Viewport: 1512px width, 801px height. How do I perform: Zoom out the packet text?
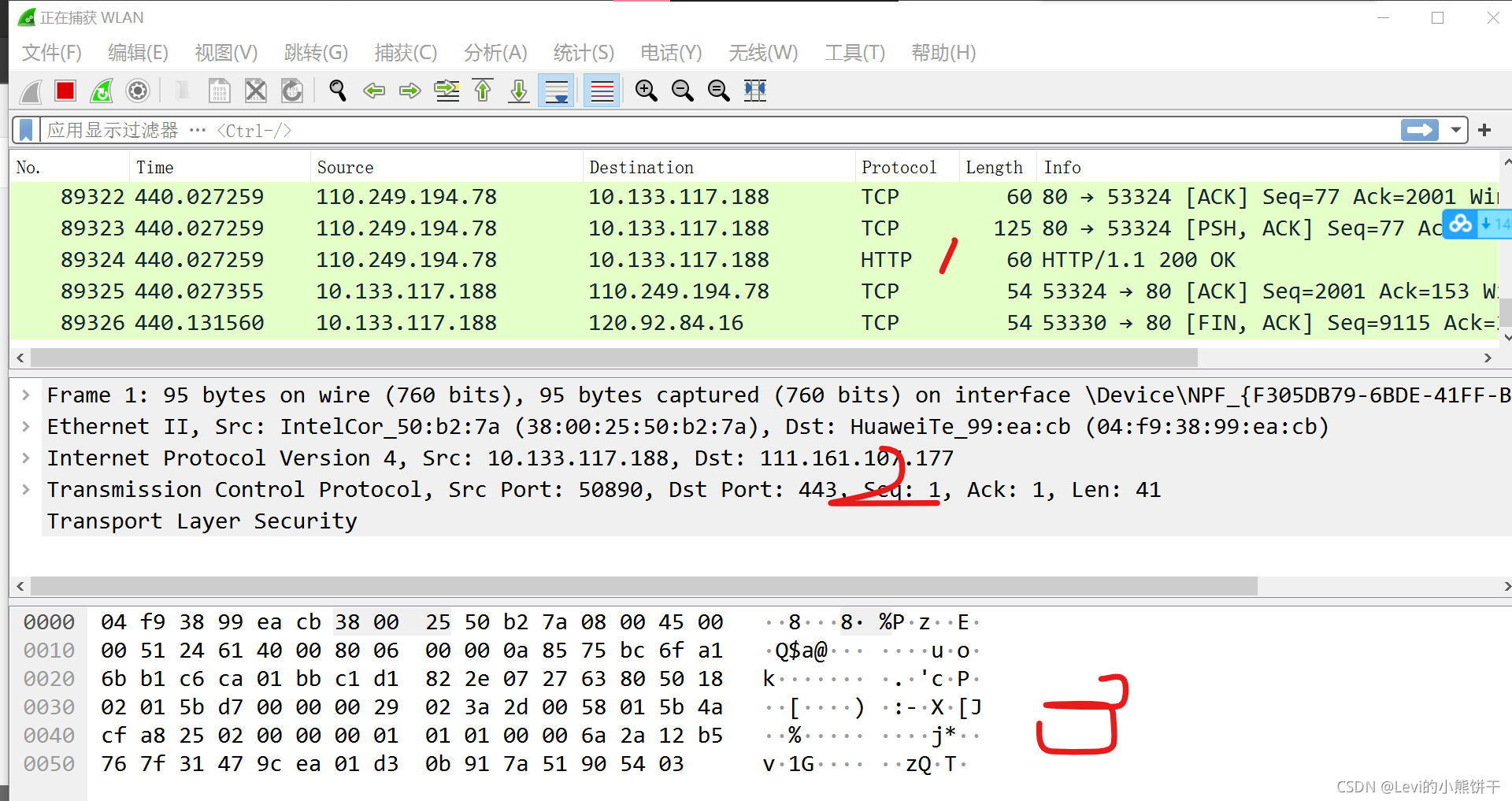[683, 91]
